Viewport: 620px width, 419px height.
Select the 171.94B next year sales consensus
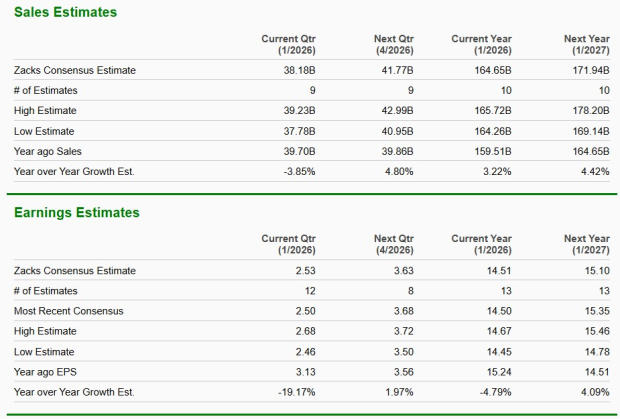click(x=588, y=70)
